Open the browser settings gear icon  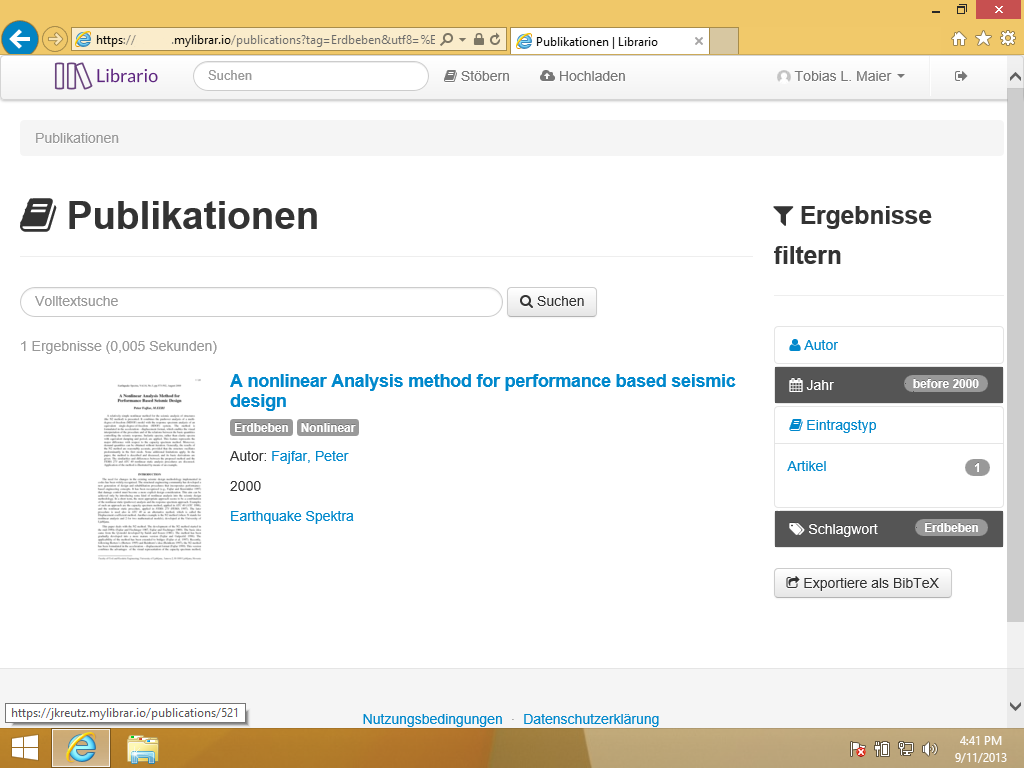[1007, 39]
